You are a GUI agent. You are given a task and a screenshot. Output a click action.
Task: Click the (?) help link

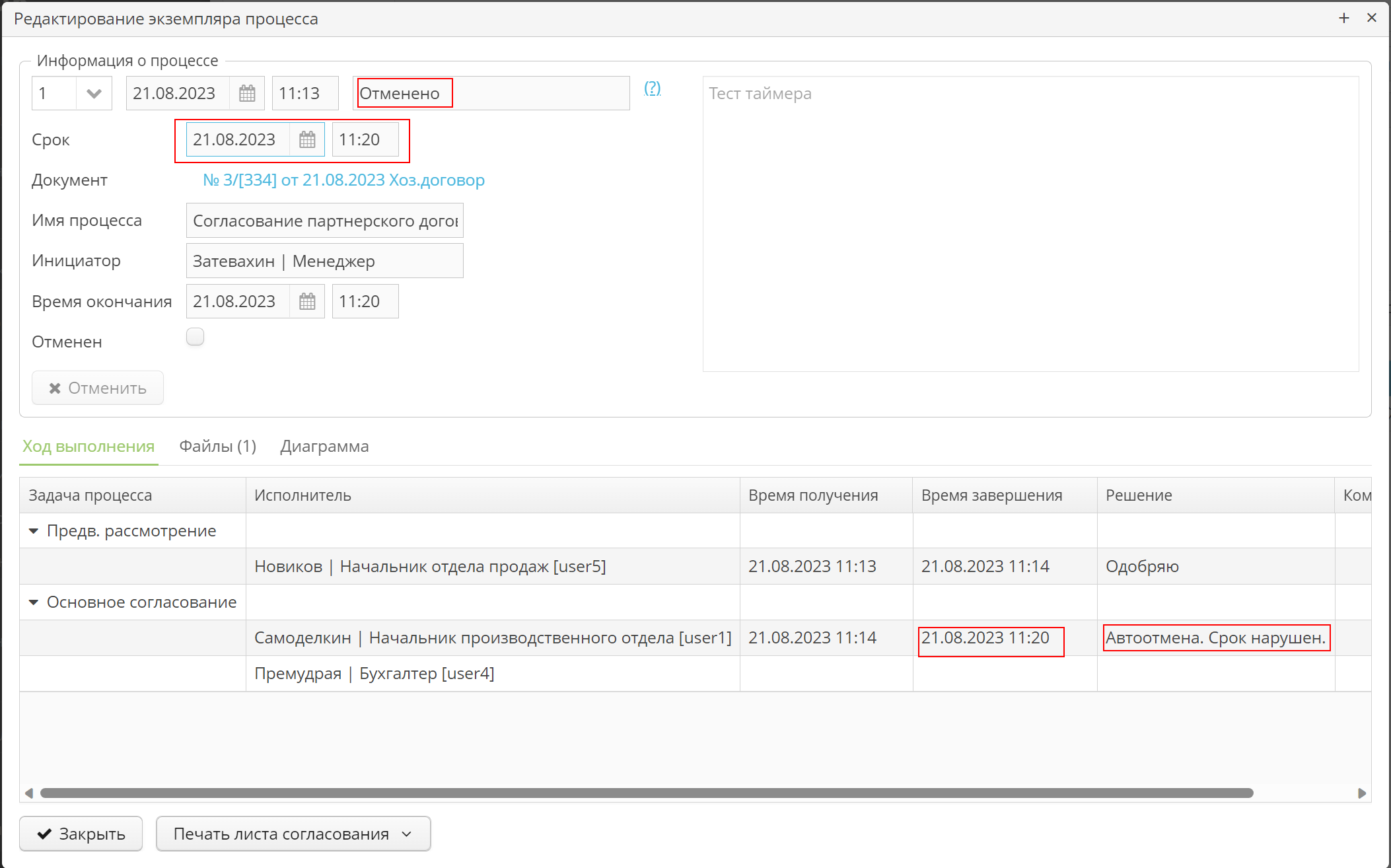coord(652,88)
